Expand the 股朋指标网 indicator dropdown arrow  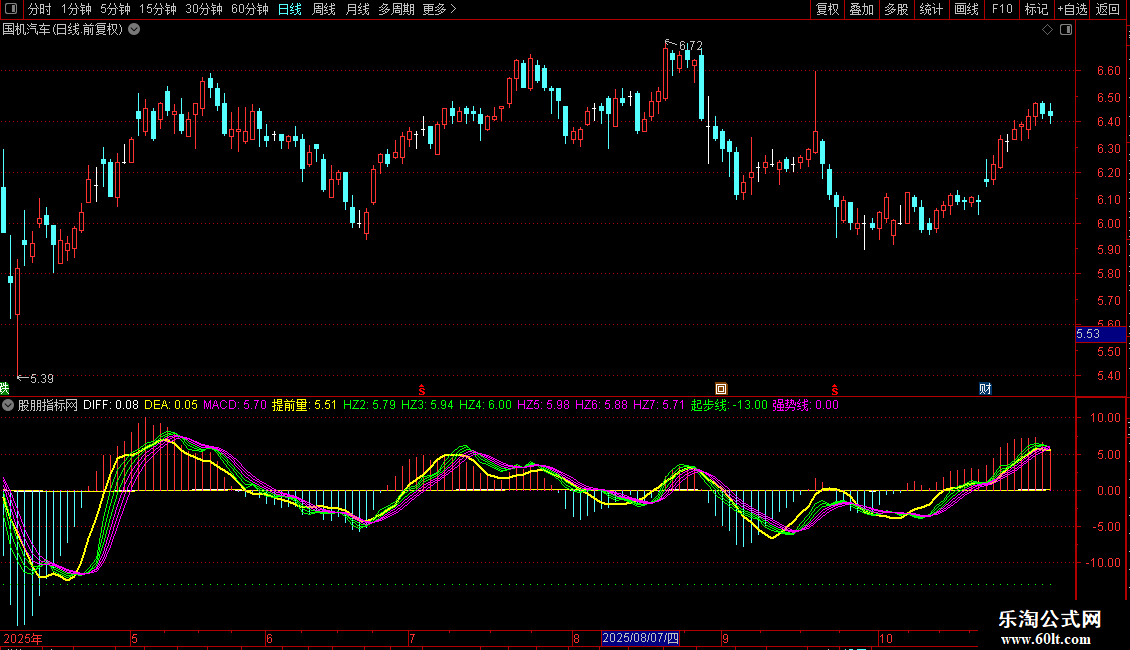(x=9, y=406)
